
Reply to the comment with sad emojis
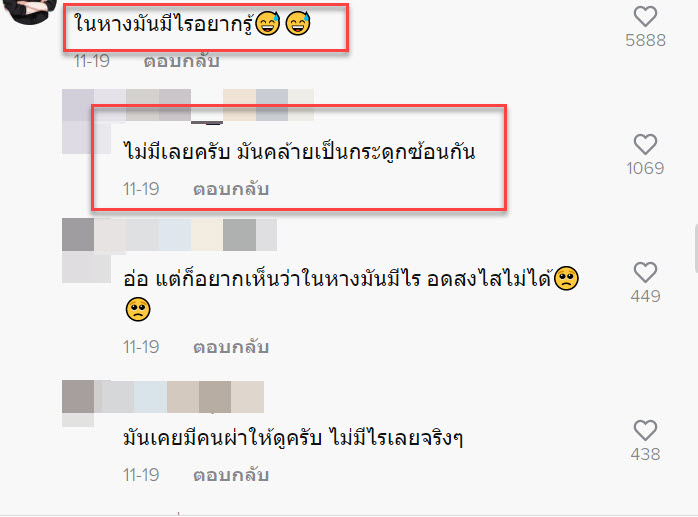coord(231,347)
